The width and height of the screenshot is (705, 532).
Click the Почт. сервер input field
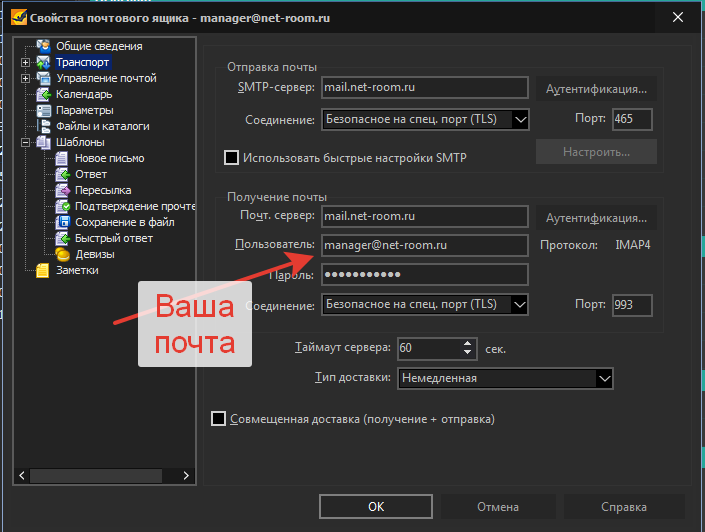pyautogui.click(x=425, y=216)
